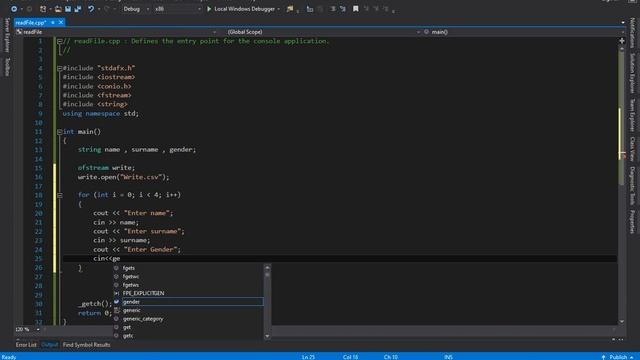640x360 pixels.
Task: Click the INS indicator in status bar
Action: [x=448, y=357]
